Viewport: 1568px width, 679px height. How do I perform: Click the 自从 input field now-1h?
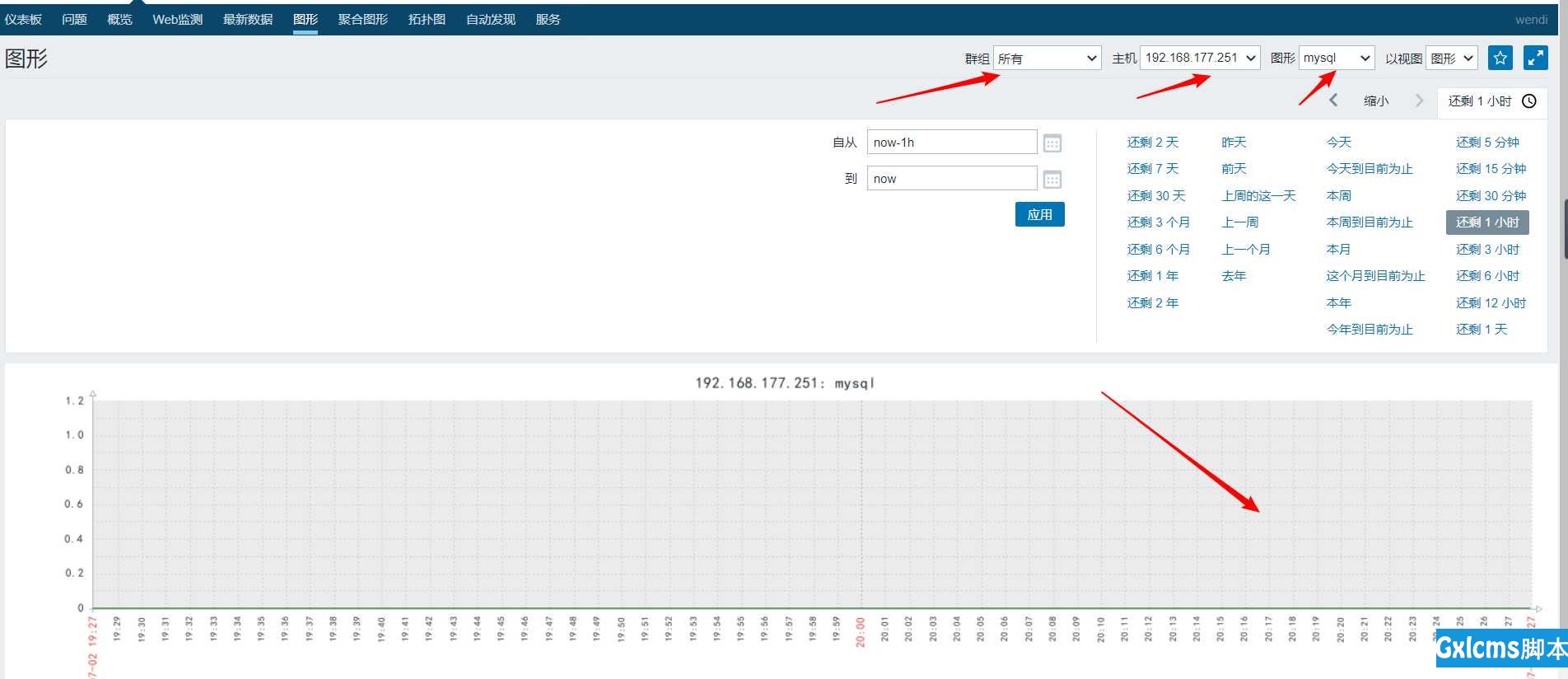tap(952, 142)
